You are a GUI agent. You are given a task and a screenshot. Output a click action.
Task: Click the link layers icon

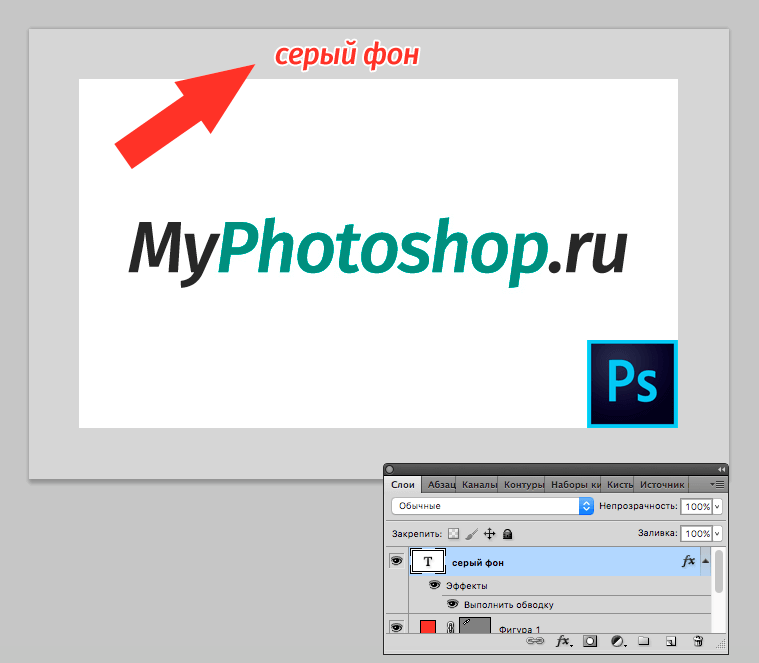pos(535,641)
